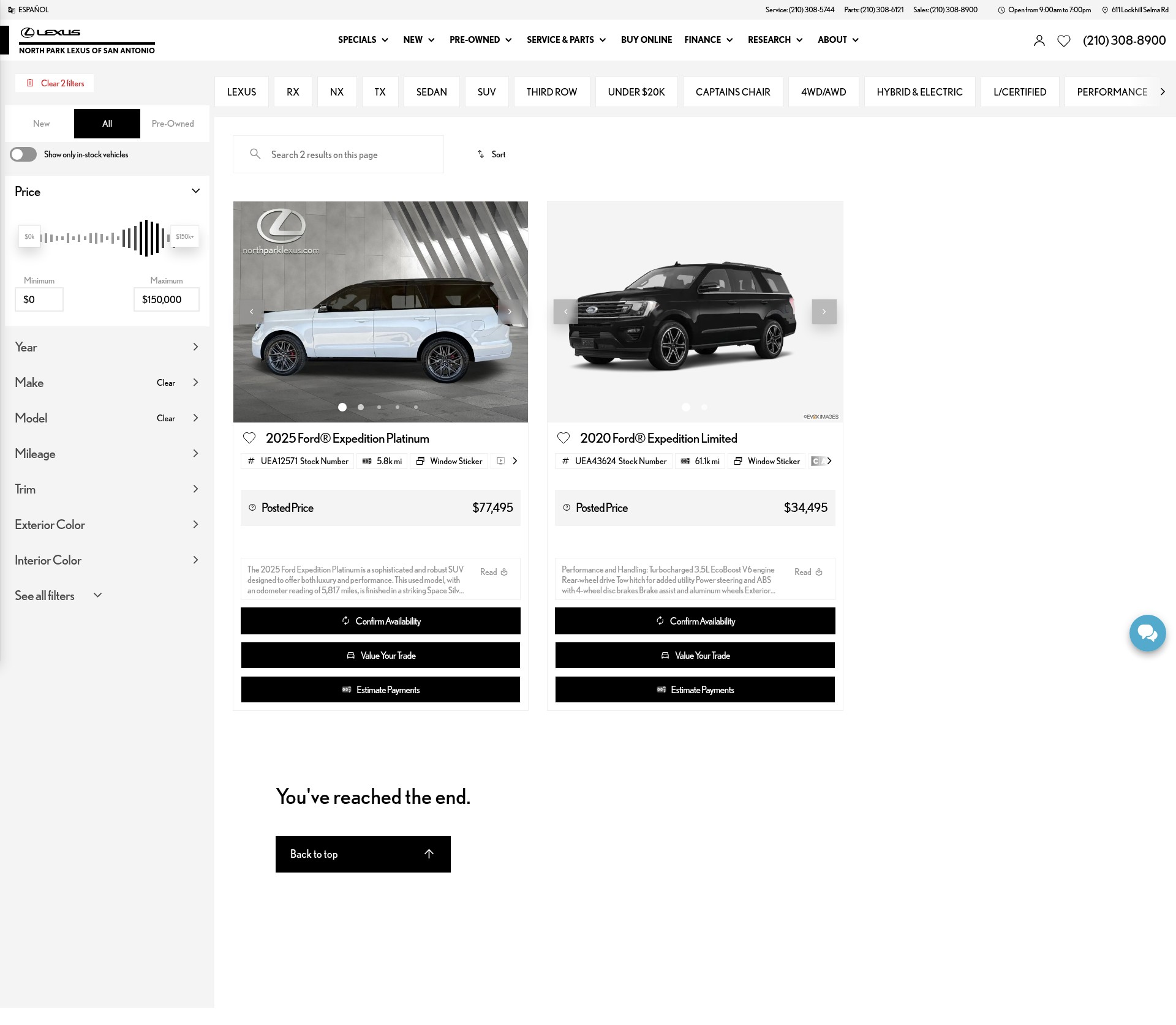Click Posted Price info icon for $34,495
Screen dimensions: 1176x1025
[567, 508]
